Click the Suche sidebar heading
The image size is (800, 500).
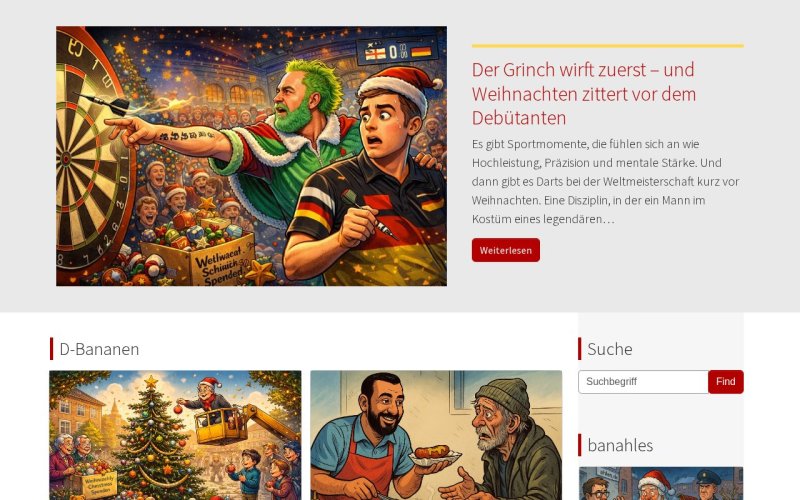click(610, 349)
